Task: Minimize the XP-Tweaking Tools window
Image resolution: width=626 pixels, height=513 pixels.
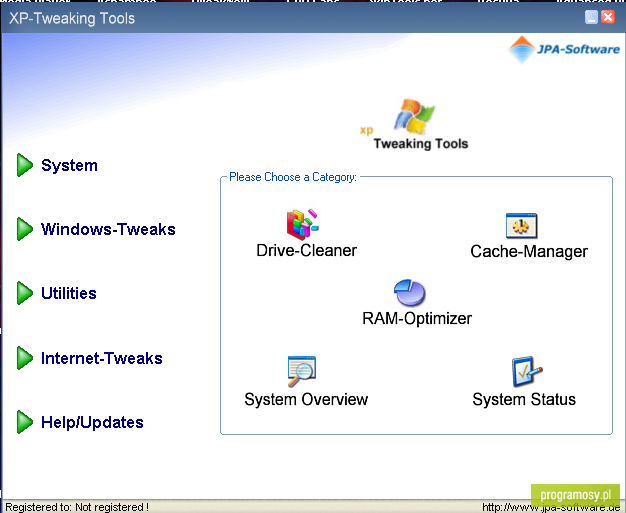Action: point(591,18)
